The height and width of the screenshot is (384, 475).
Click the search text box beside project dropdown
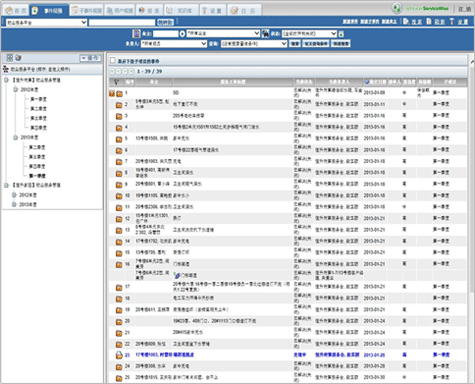(122, 22)
